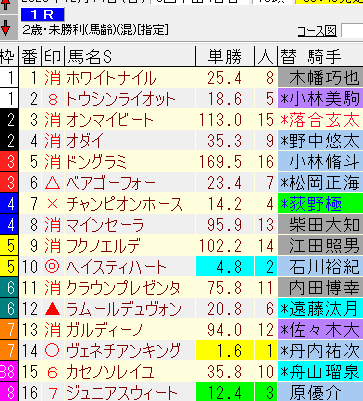Click the 馬名S column header
The image size is (363, 401).
pyautogui.click(x=130, y=57)
